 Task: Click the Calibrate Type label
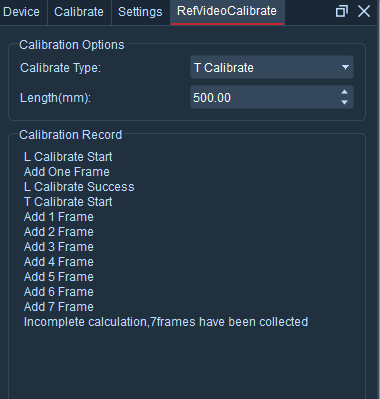pyautogui.click(x=60, y=68)
